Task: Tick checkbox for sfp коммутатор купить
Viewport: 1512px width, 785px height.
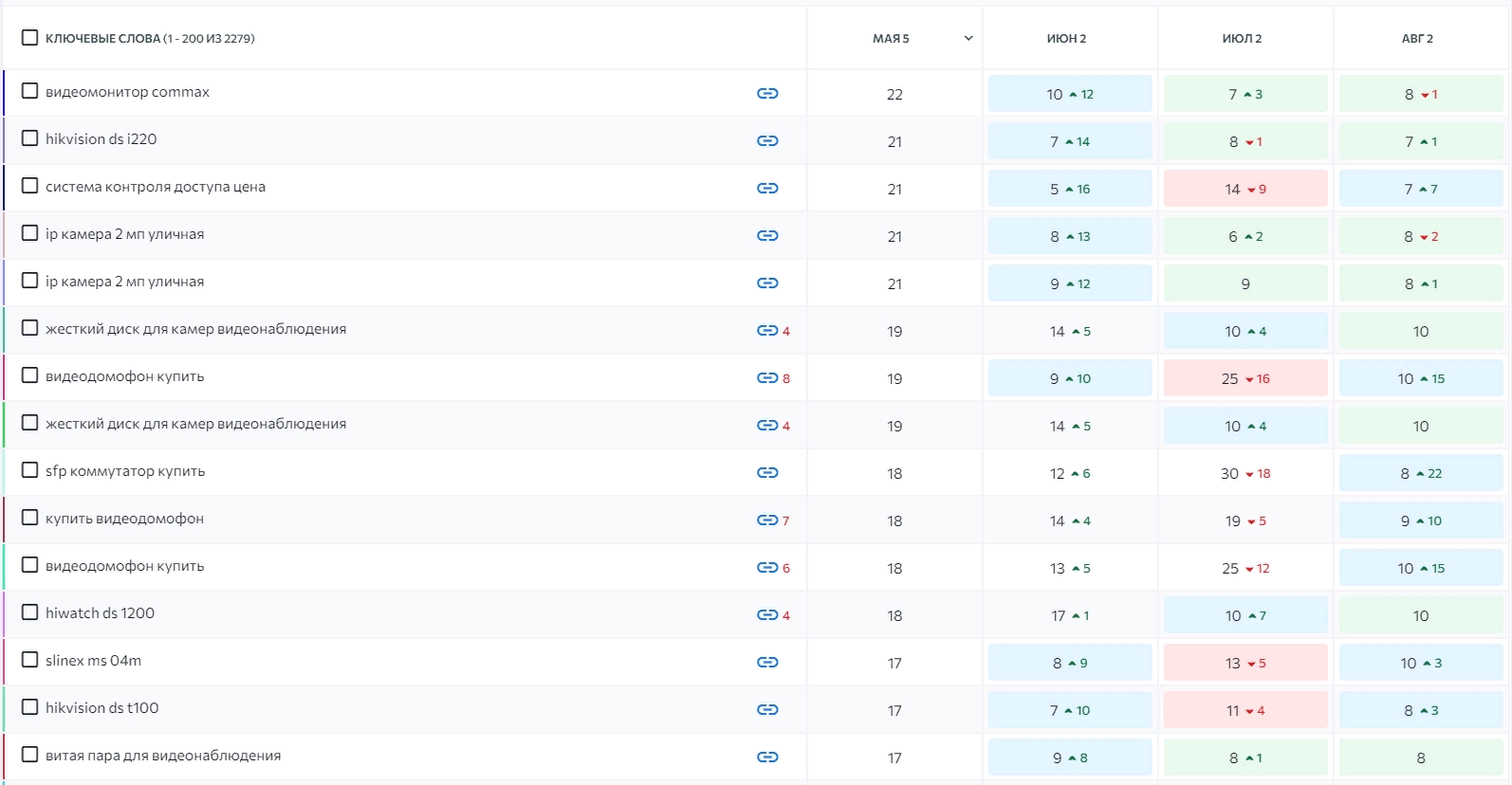Action: tap(30, 470)
